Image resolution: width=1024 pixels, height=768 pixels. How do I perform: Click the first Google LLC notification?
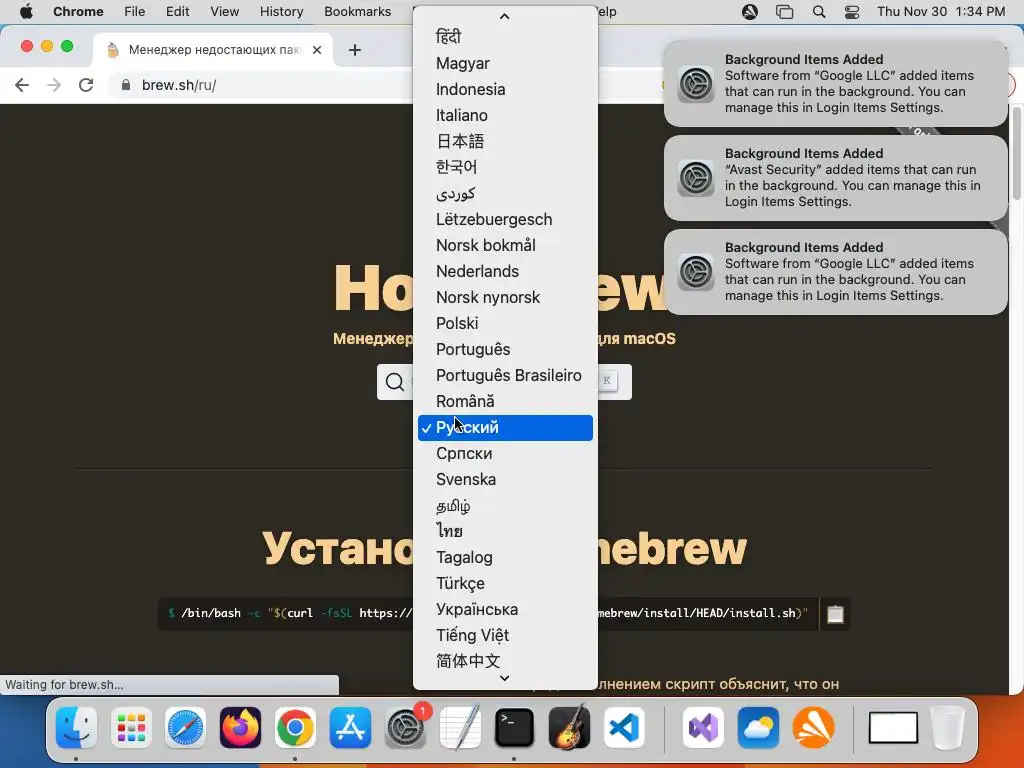pos(835,84)
